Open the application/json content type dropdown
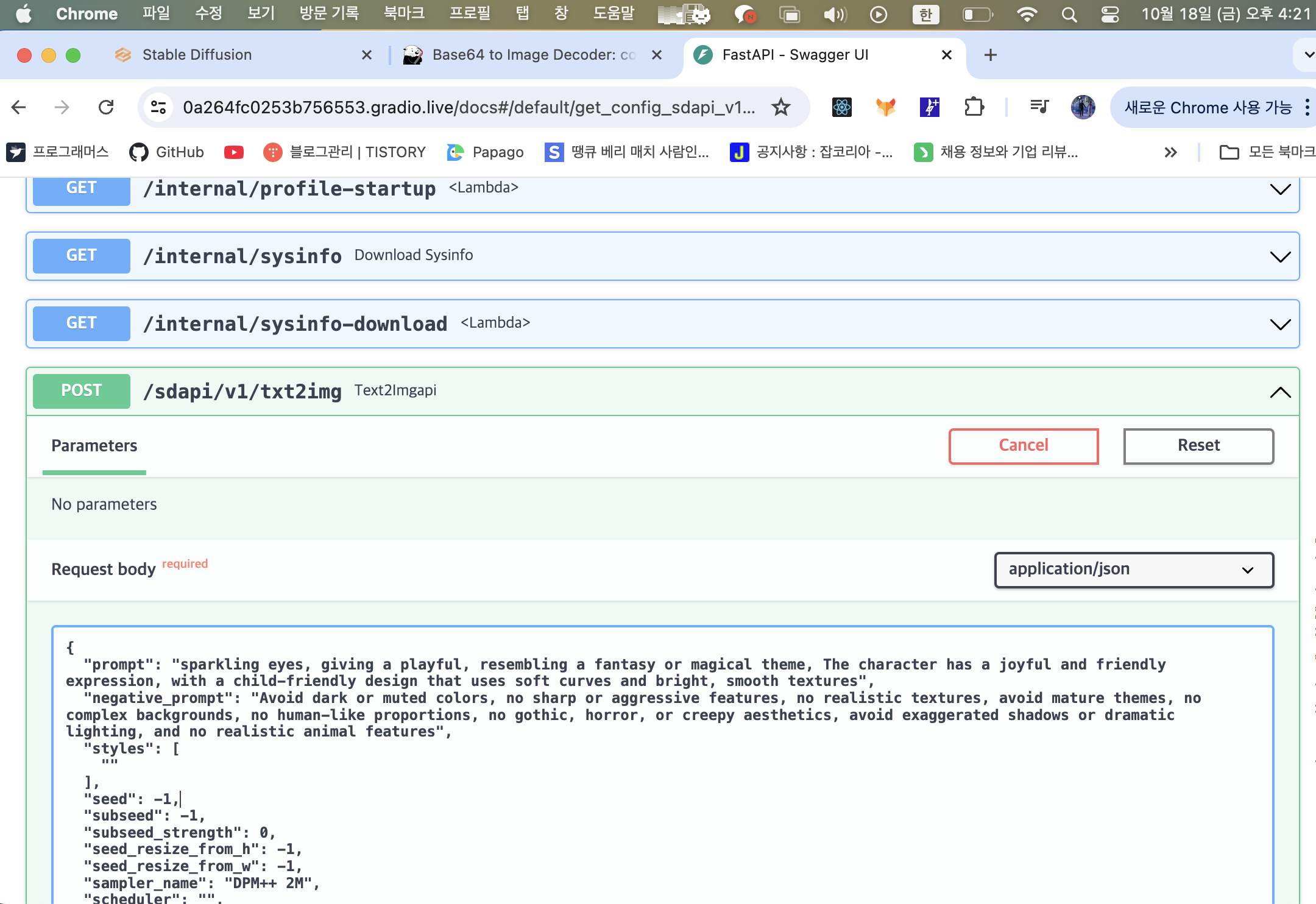This screenshot has height=904, width=1316. coord(1133,570)
